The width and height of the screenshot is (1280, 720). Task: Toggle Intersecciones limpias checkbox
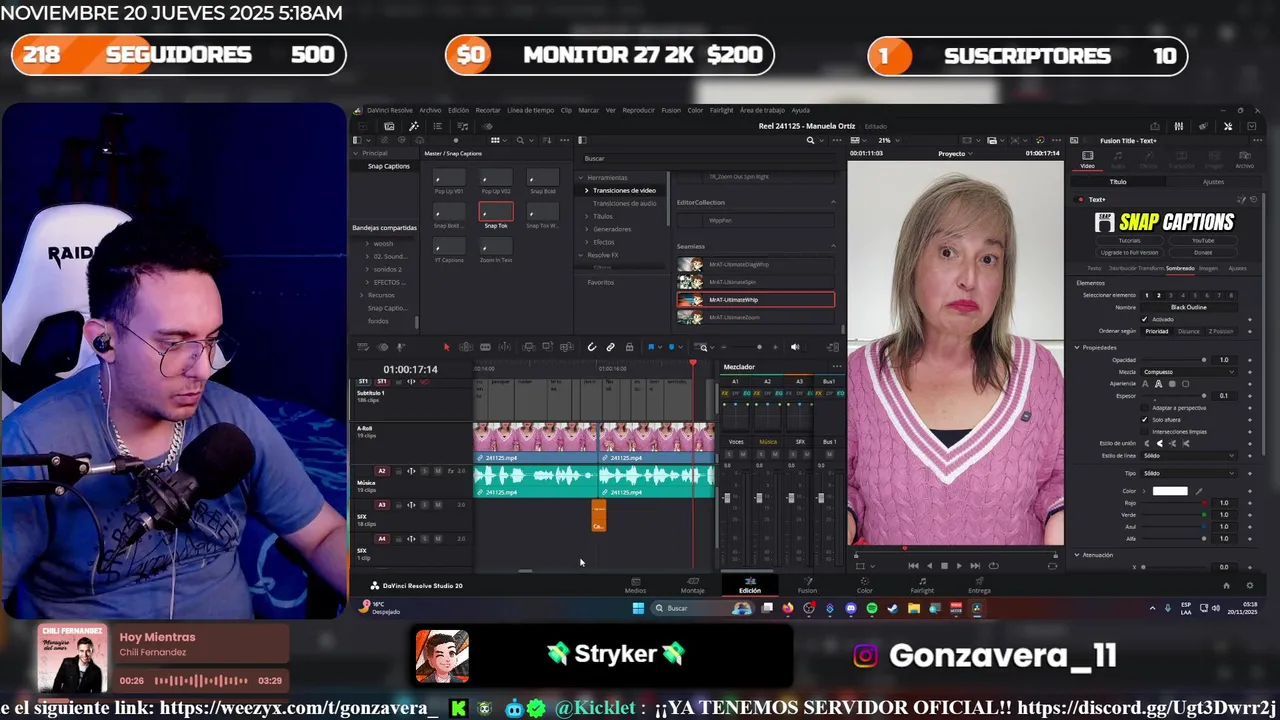coord(1145,432)
